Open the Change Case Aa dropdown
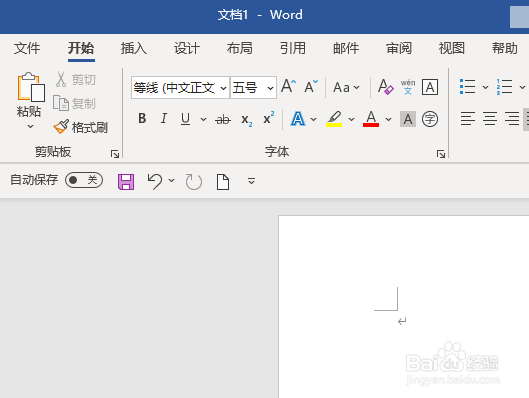This screenshot has height=398, width=529. coord(346,87)
